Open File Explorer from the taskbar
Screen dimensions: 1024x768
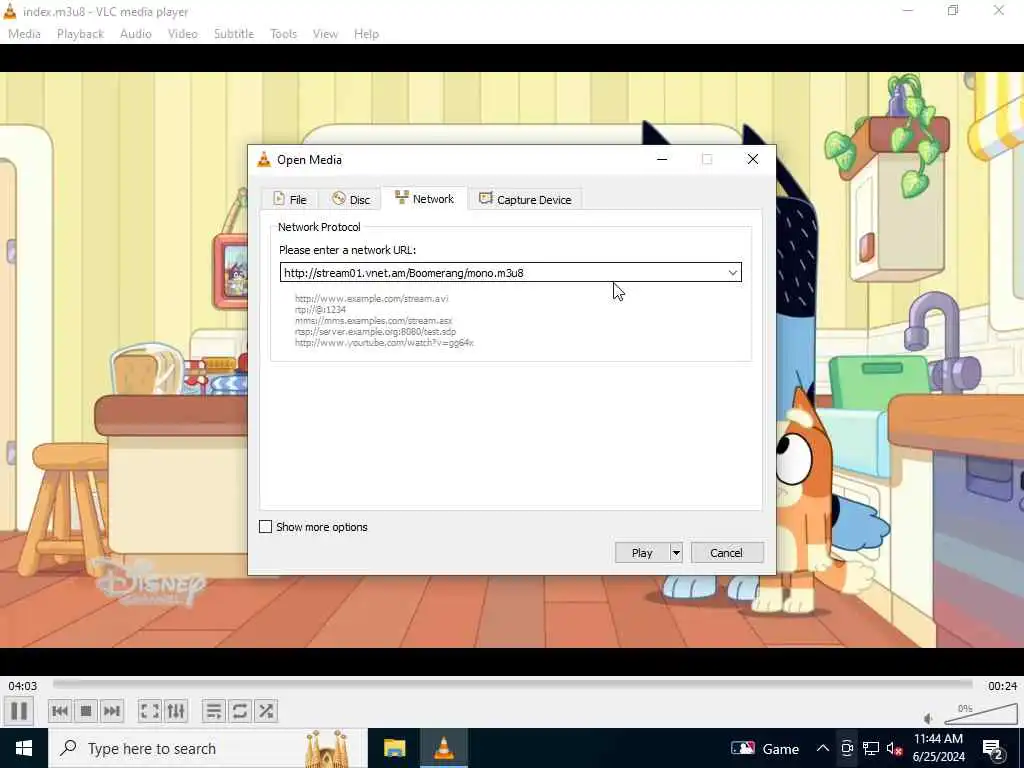click(x=394, y=748)
